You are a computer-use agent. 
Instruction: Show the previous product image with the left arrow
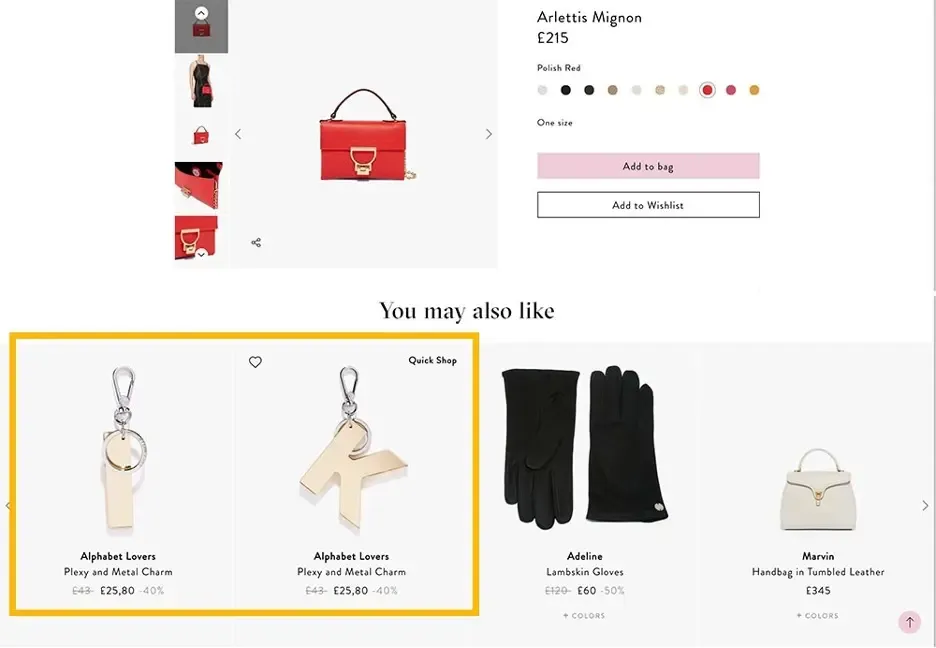238,134
